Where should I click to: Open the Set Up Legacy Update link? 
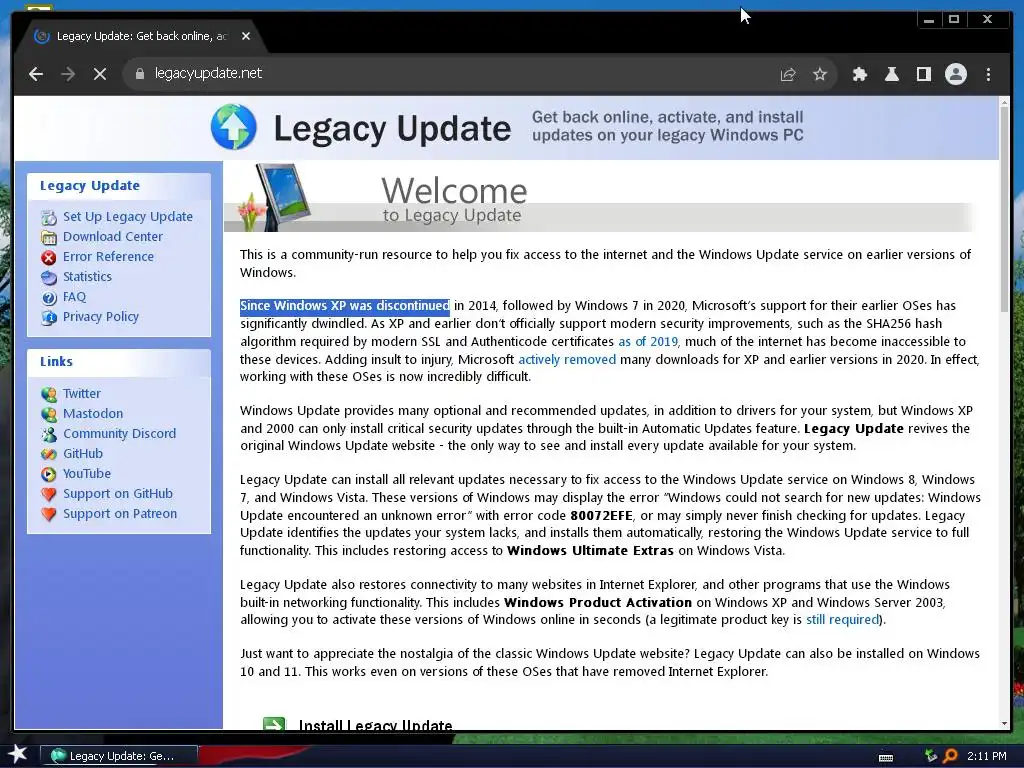tap(128, 216)
